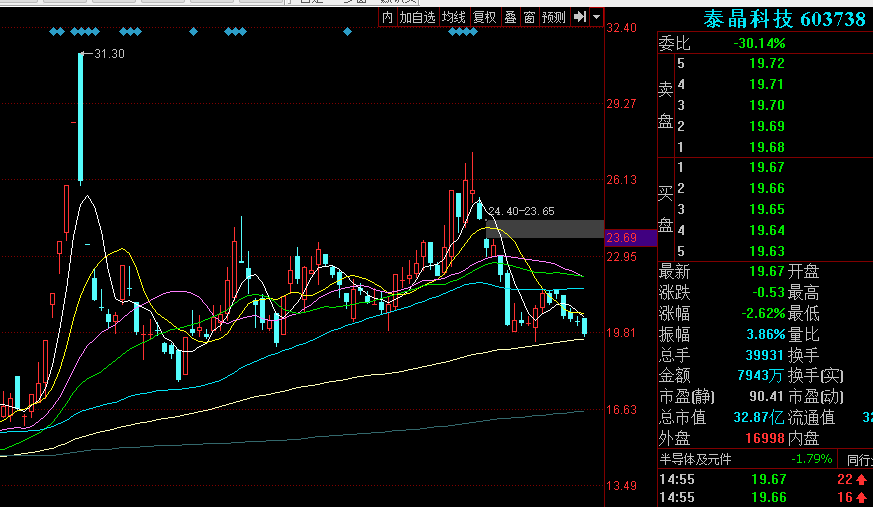This screenshot has width=873, height=507.
Task: Open the toolbar dropdown arrow
Action: [597, 17]
